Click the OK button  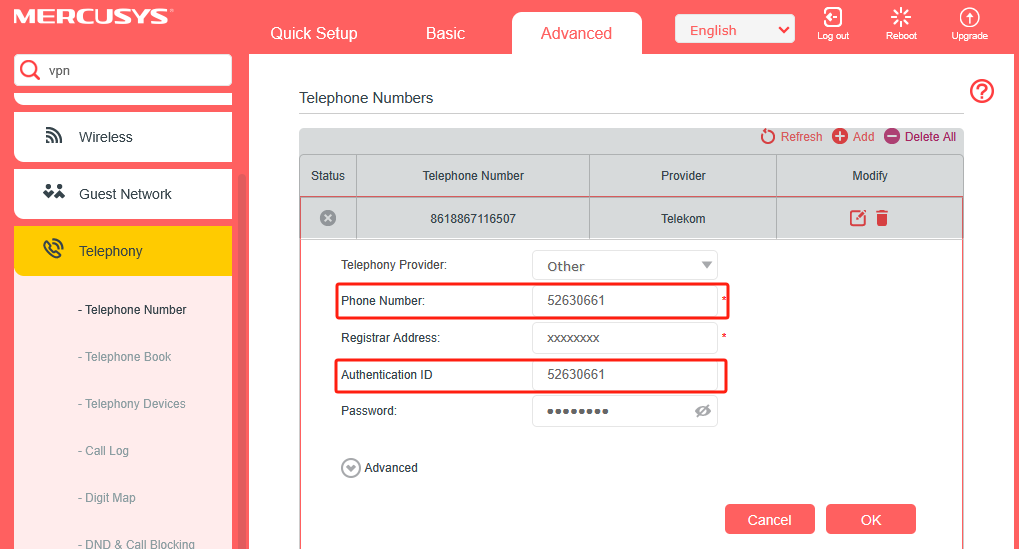tap(871, 519)
